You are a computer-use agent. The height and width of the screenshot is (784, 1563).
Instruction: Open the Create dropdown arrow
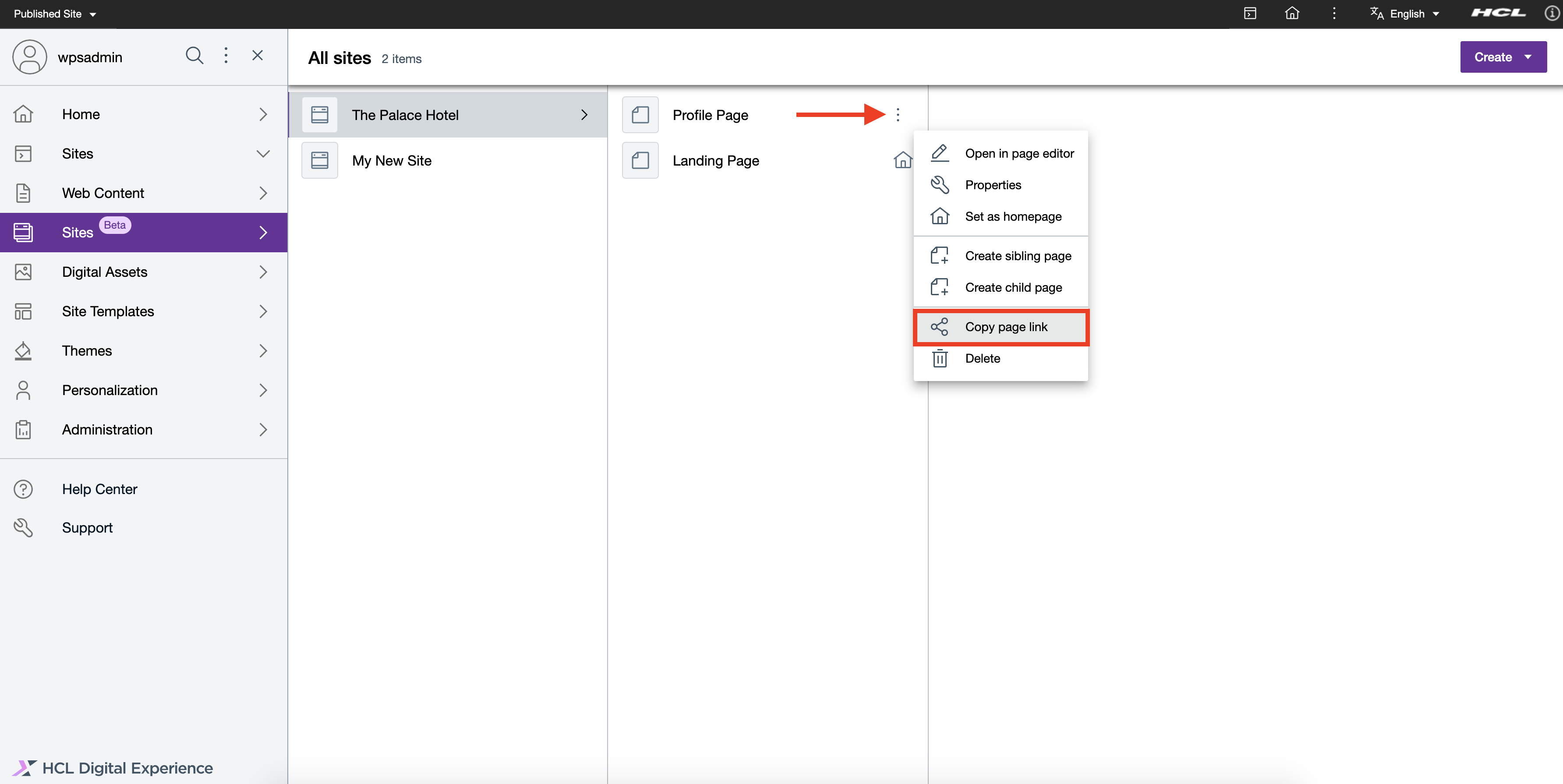(1528, 57)
